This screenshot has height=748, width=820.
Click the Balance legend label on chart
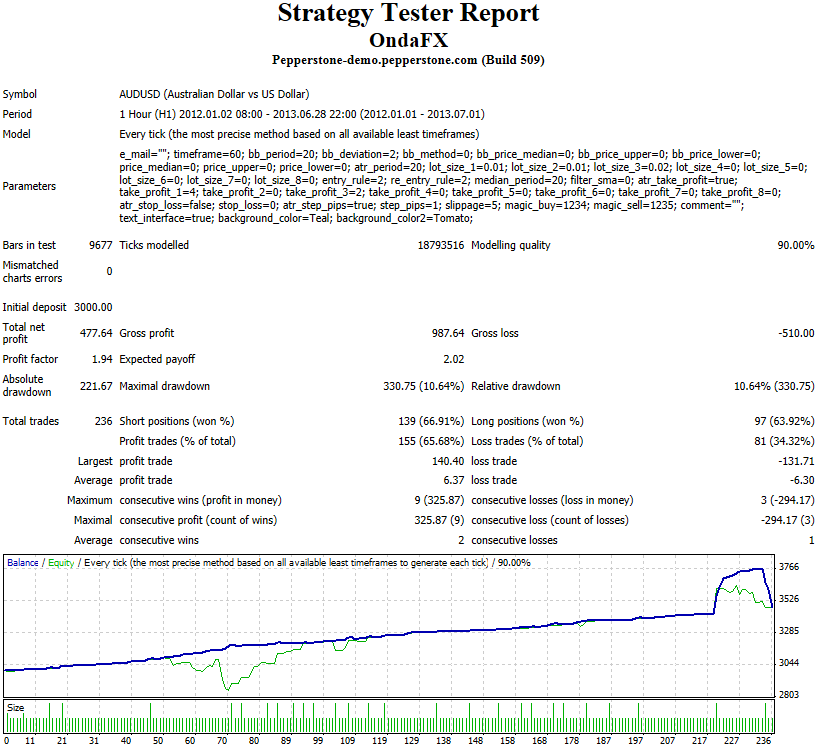[x=23, y=563]
